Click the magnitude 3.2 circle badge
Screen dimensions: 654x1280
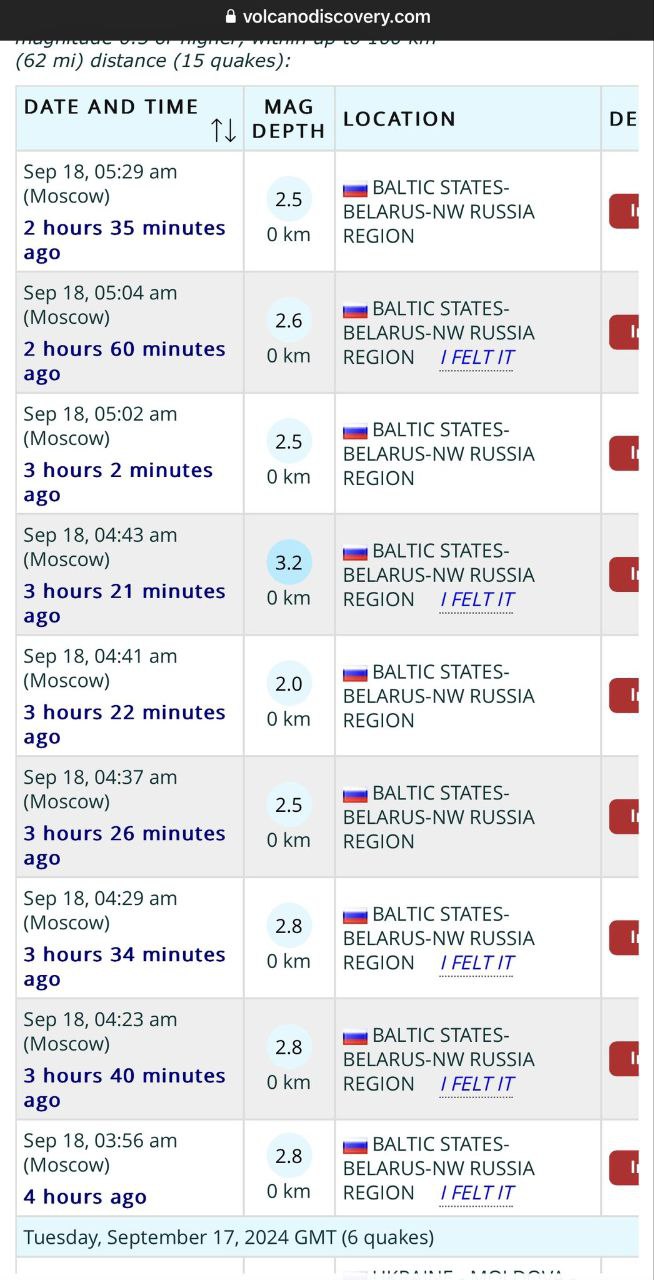(289, 563)
